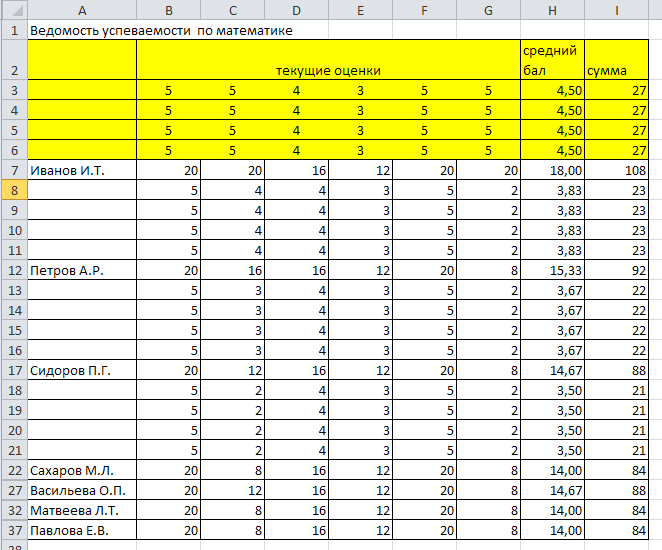Viewport: 662px width, 550px height.
Task: Click column D value 16 in Иванов row
Action: [x=297, y=171]
